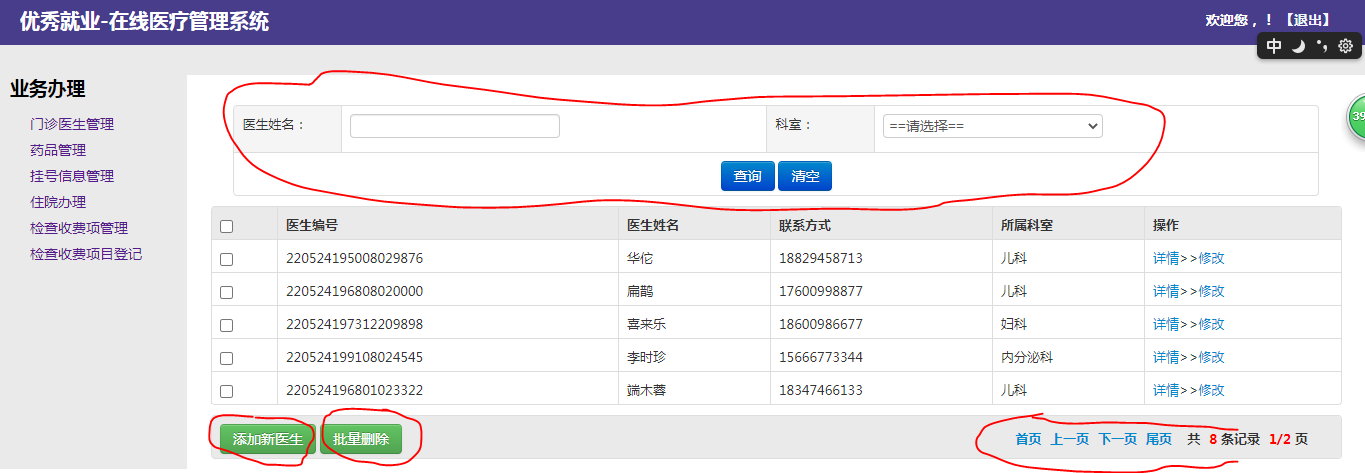Click doctor ID 220524196808020000

pos(354,291)
